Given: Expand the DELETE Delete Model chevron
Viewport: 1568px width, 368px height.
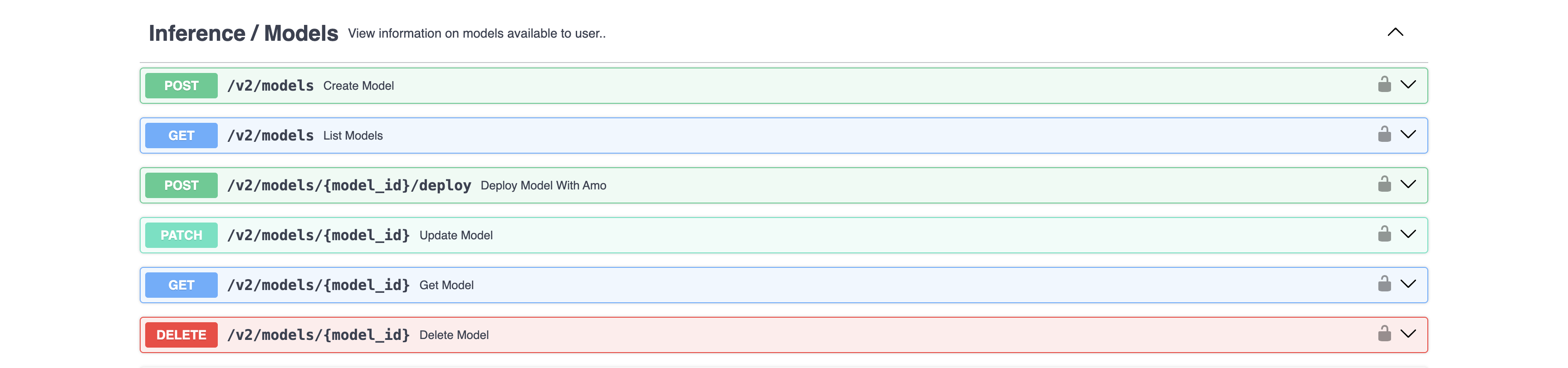Looking at the screenshot, I should coord(1408,334).
